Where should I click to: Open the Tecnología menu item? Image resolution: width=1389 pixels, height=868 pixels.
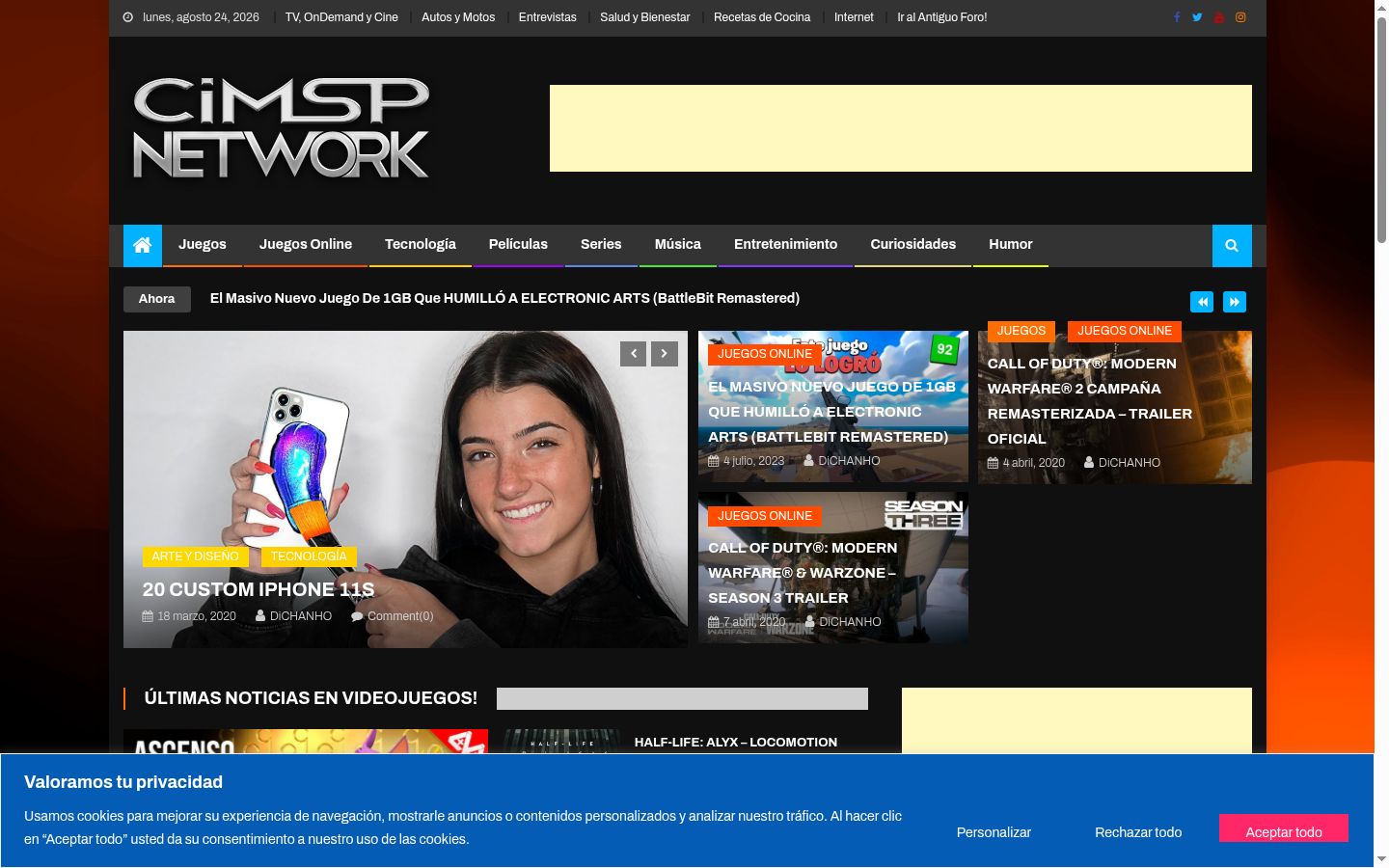(x=421, y=245)
